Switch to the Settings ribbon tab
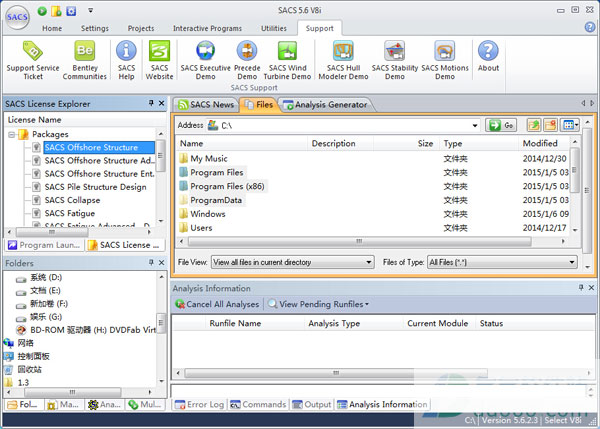 pos(95,28)
